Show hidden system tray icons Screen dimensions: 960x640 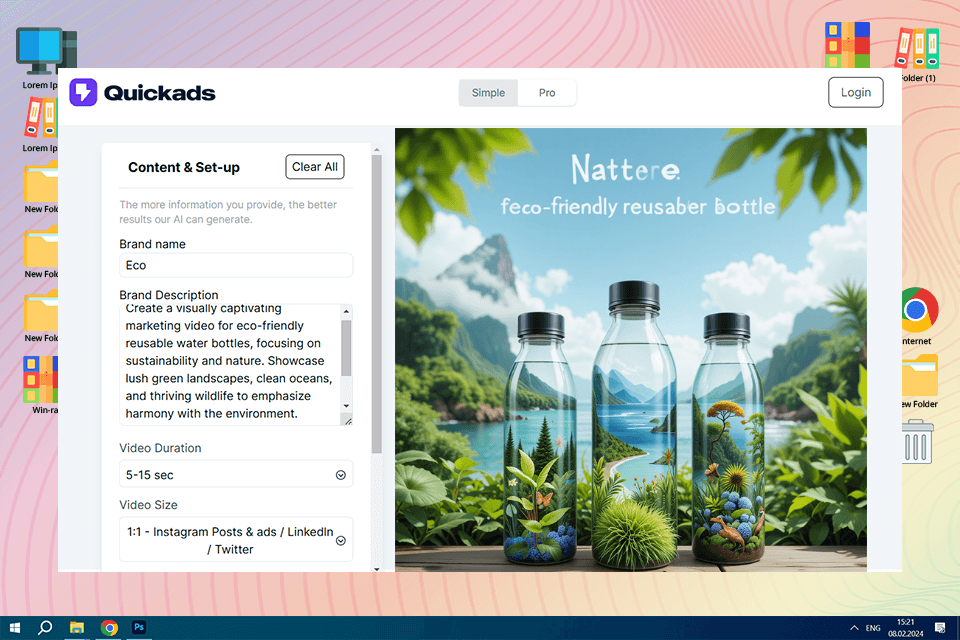point(853,628)
